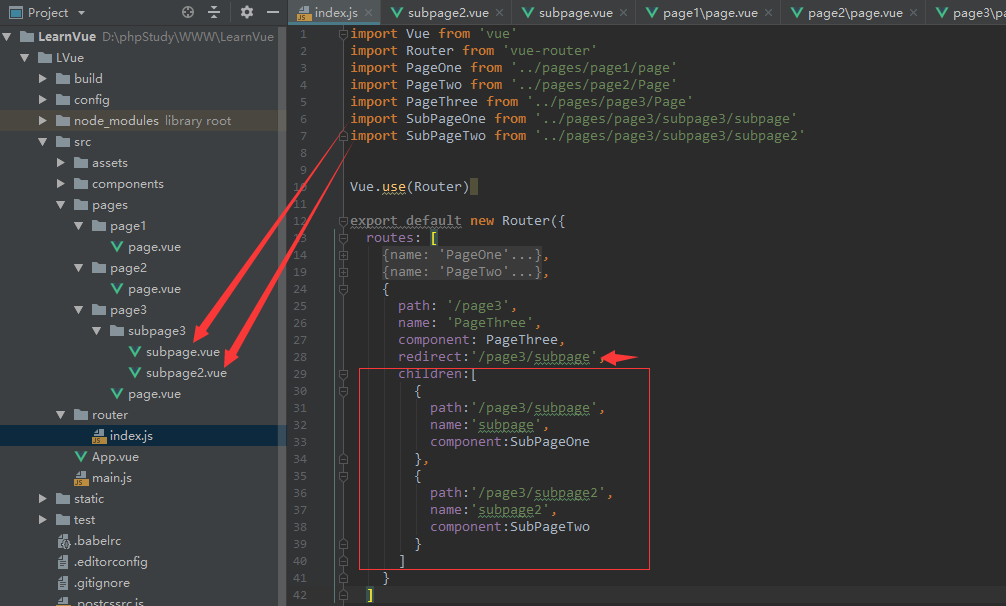1006x606 pixels.
Task: Select .editorconfig file
Action: 110,562
